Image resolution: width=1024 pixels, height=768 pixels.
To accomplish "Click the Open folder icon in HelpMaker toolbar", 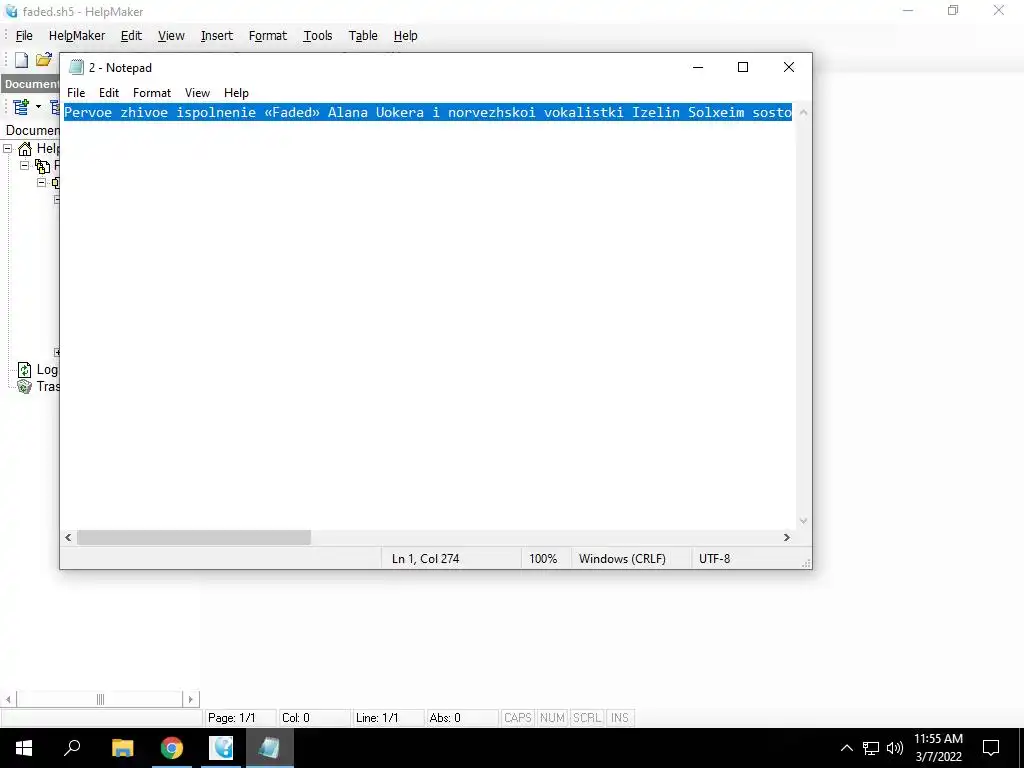I will pyautogui.click(x=44, y=60).
